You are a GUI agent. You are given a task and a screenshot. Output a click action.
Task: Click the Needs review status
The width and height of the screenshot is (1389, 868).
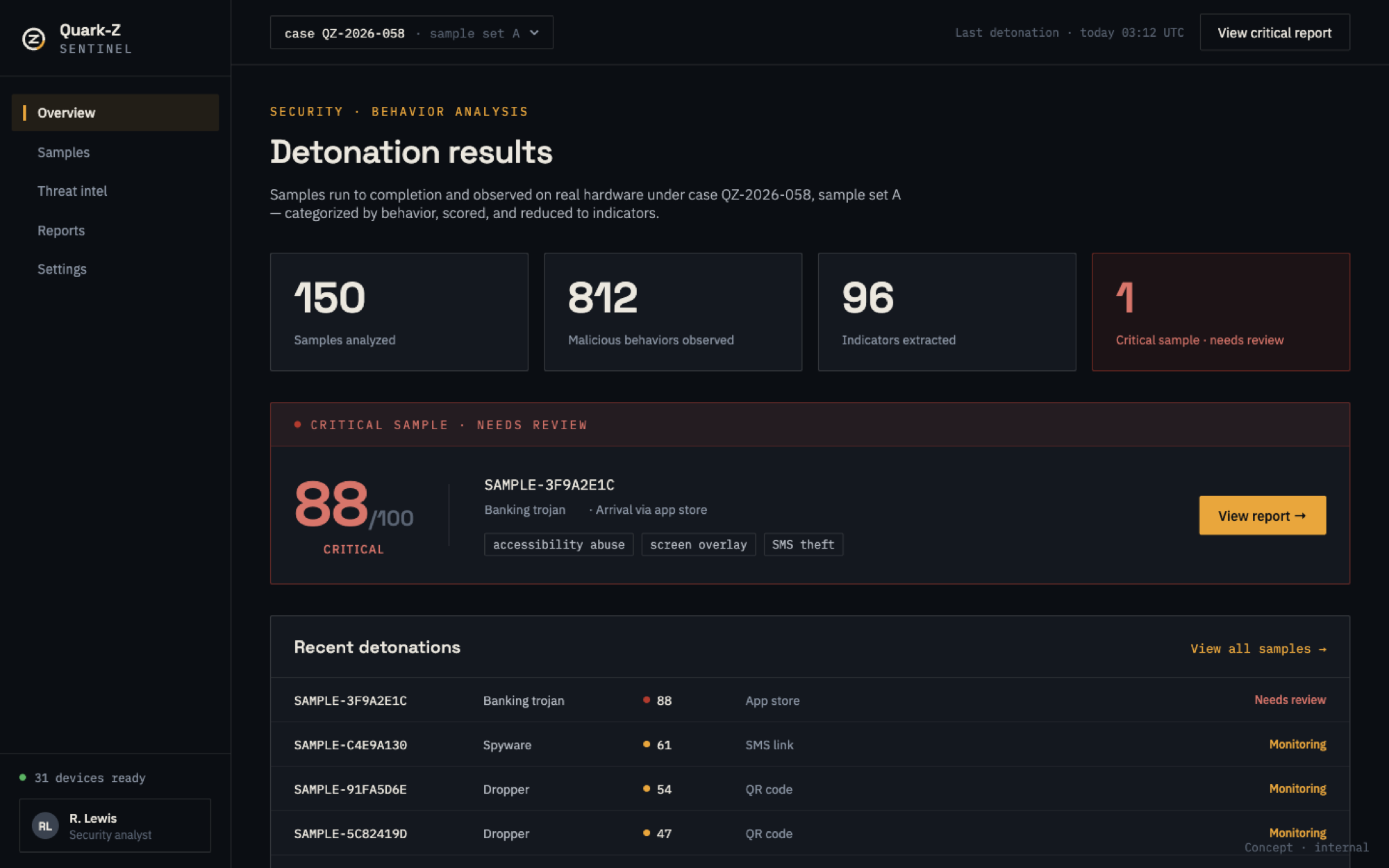tap(1290, 700)
